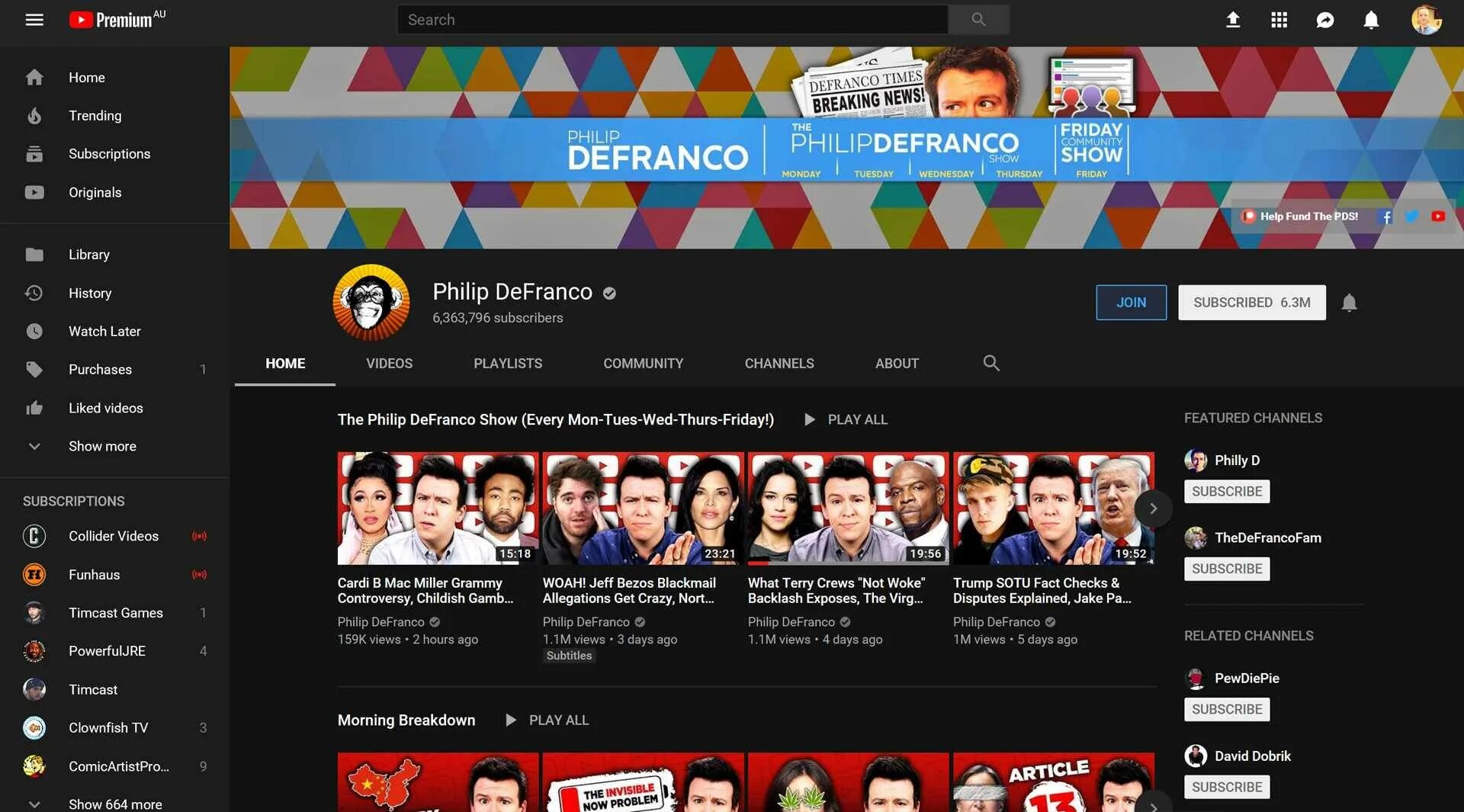Click the Trending flame icon

[x=34, y=116]
